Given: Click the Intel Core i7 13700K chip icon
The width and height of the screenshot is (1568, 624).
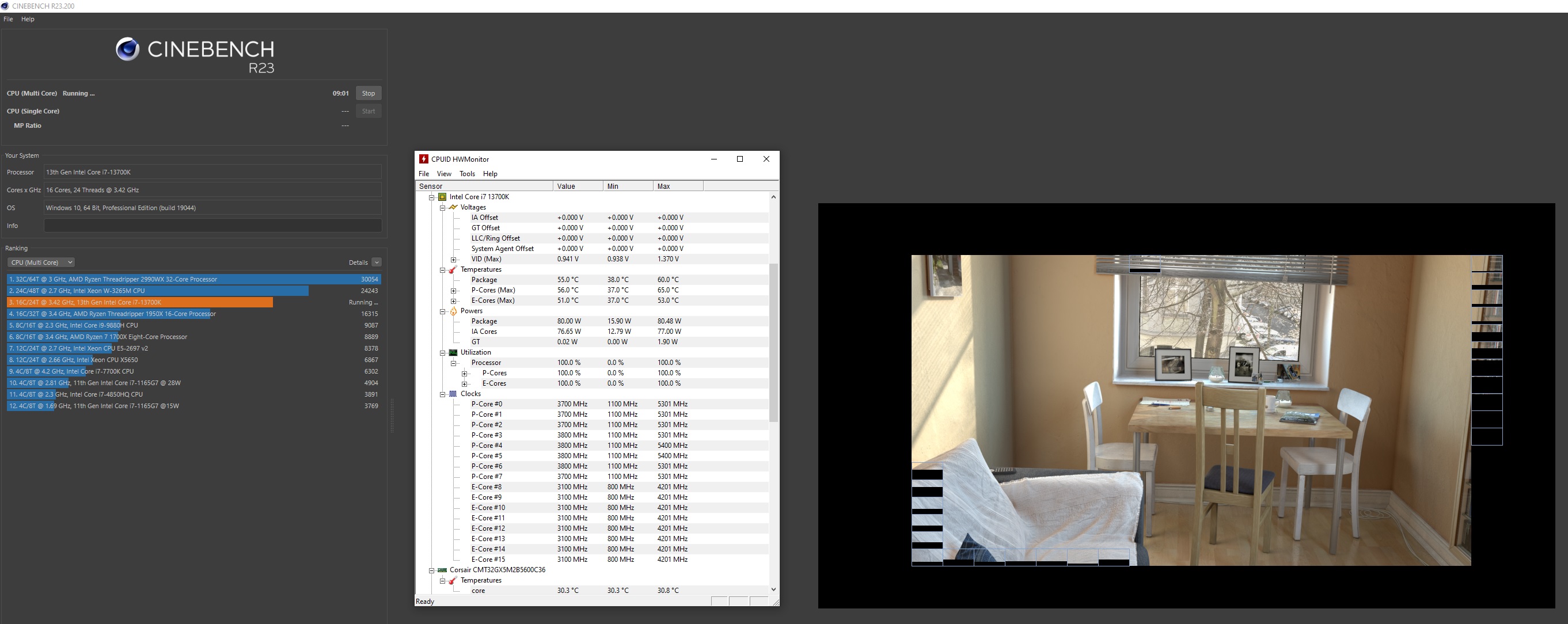Looking at the screenshot, I should point(442,197).
